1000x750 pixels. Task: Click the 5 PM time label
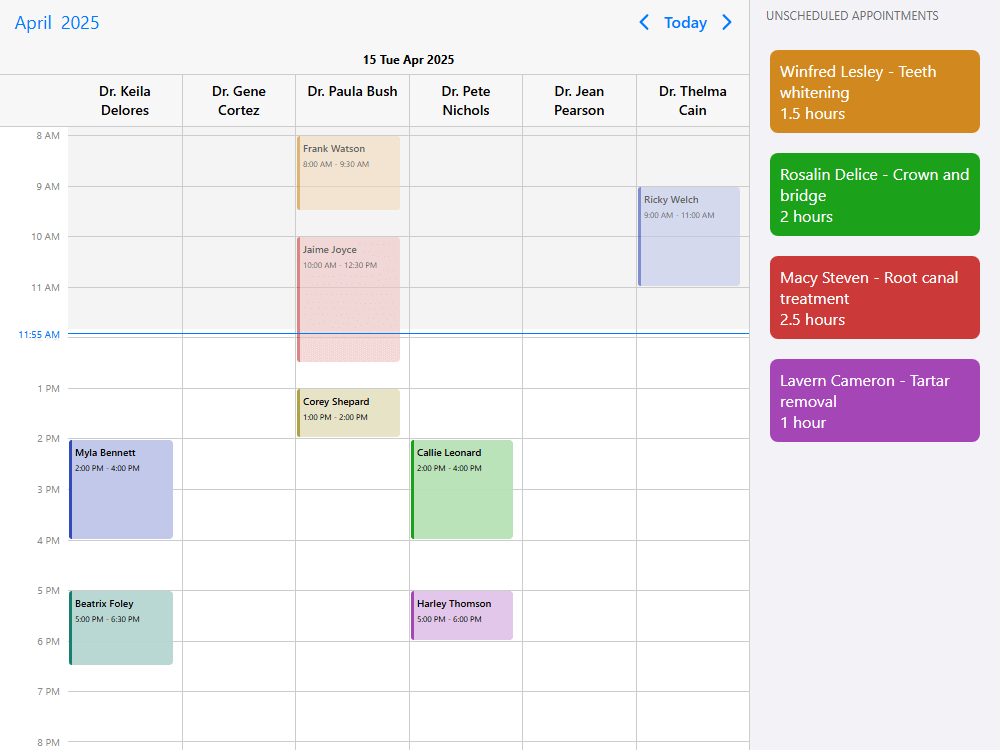48,591
